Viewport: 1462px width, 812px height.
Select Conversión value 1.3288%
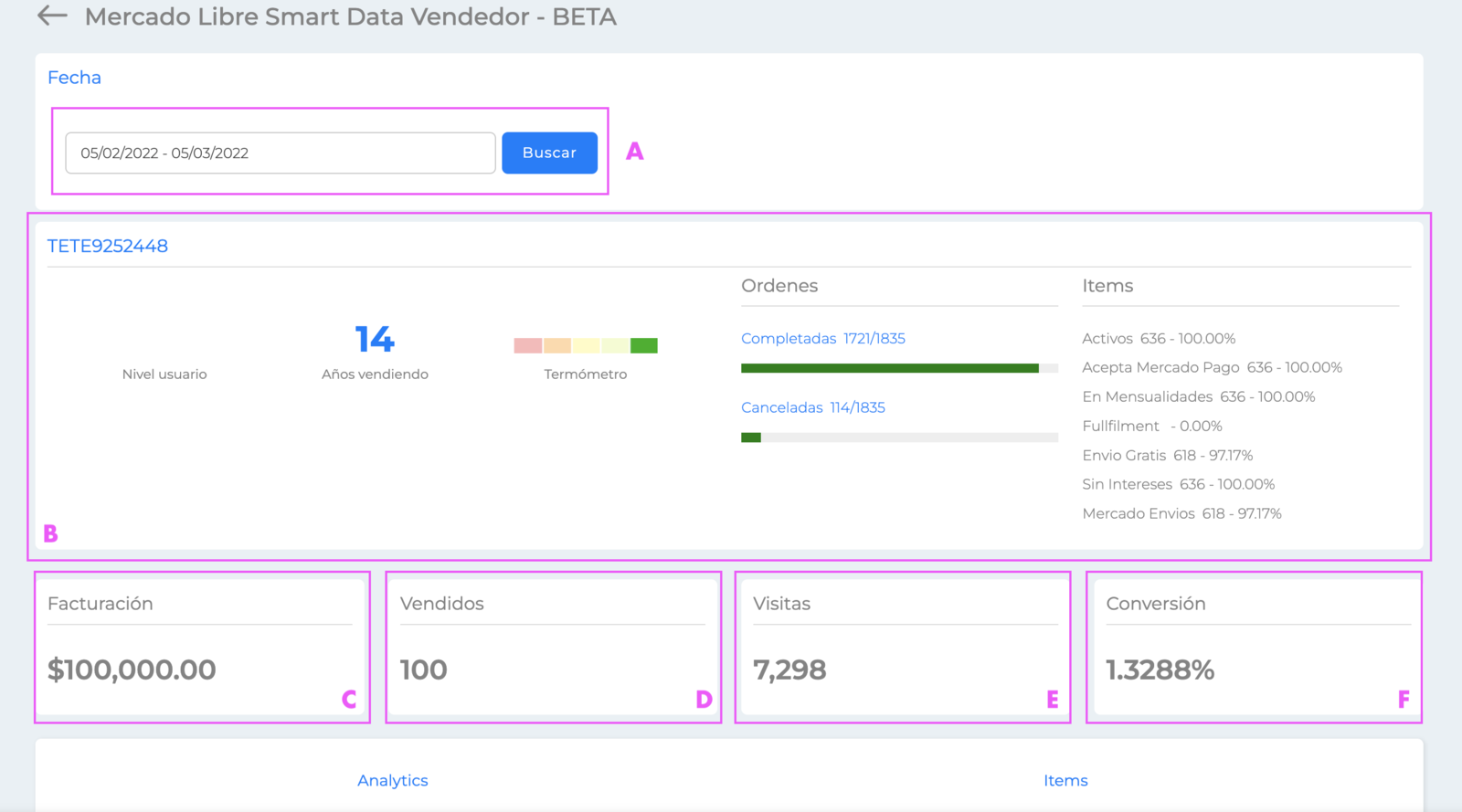[1160, 670]
